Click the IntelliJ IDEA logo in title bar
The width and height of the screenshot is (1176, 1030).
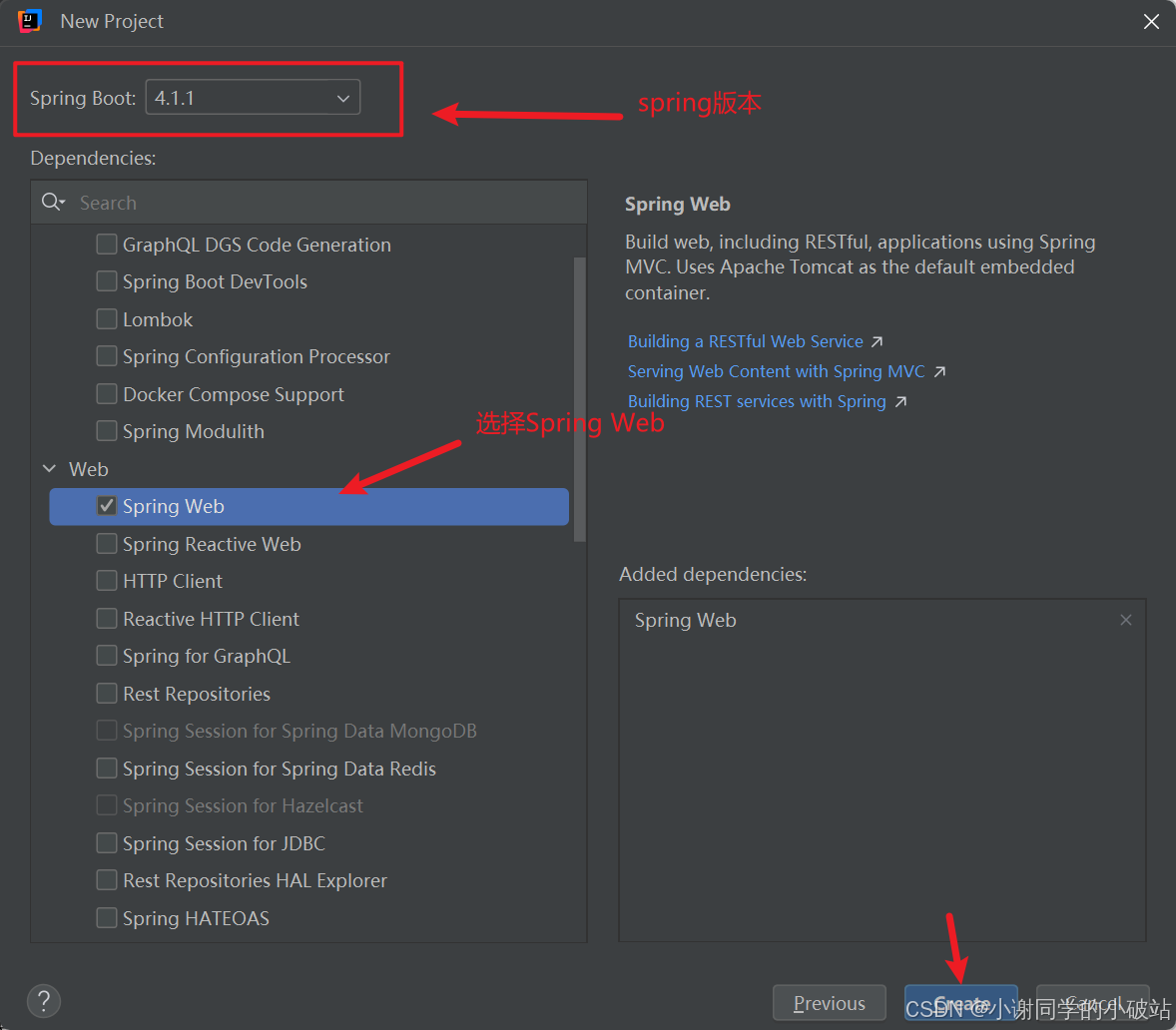pos(29,21)
